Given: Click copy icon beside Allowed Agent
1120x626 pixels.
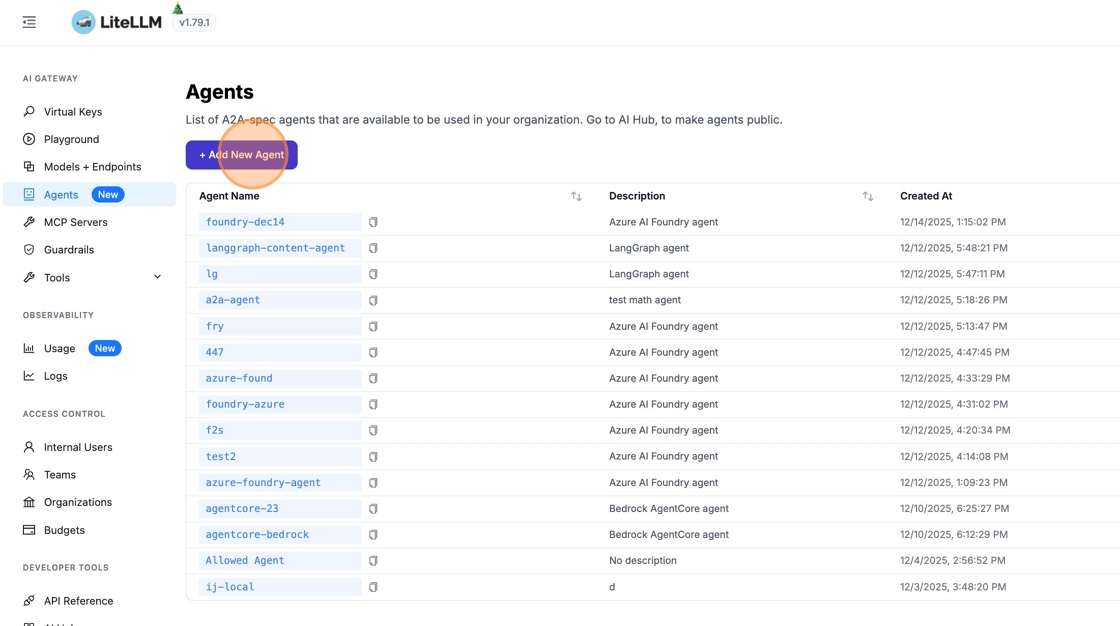Looking at the screenshot, I should pos(373,561).
